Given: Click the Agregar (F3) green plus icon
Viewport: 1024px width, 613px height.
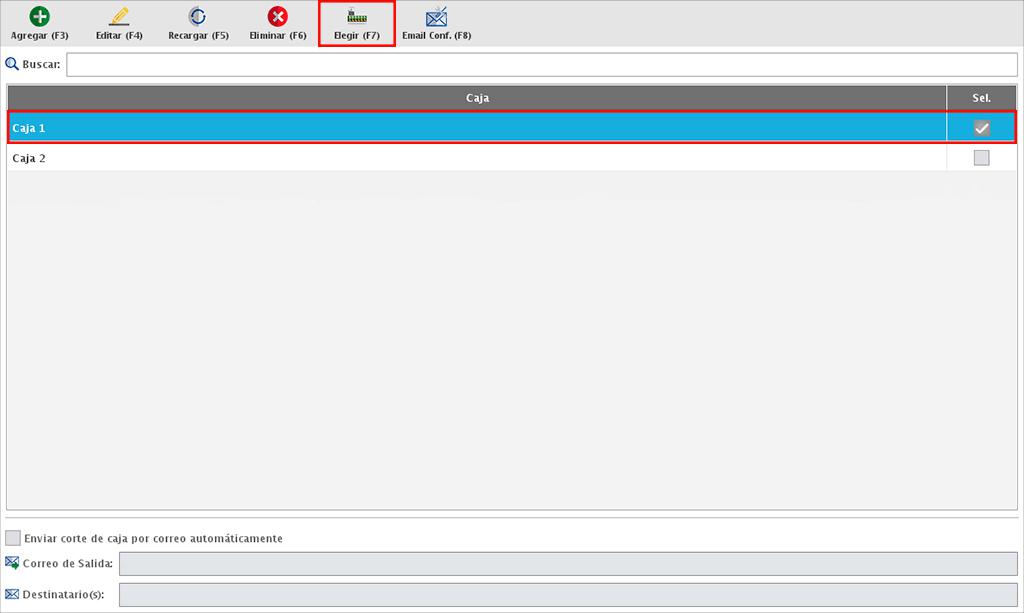Looking at the screenshot, I should (39, 17).
